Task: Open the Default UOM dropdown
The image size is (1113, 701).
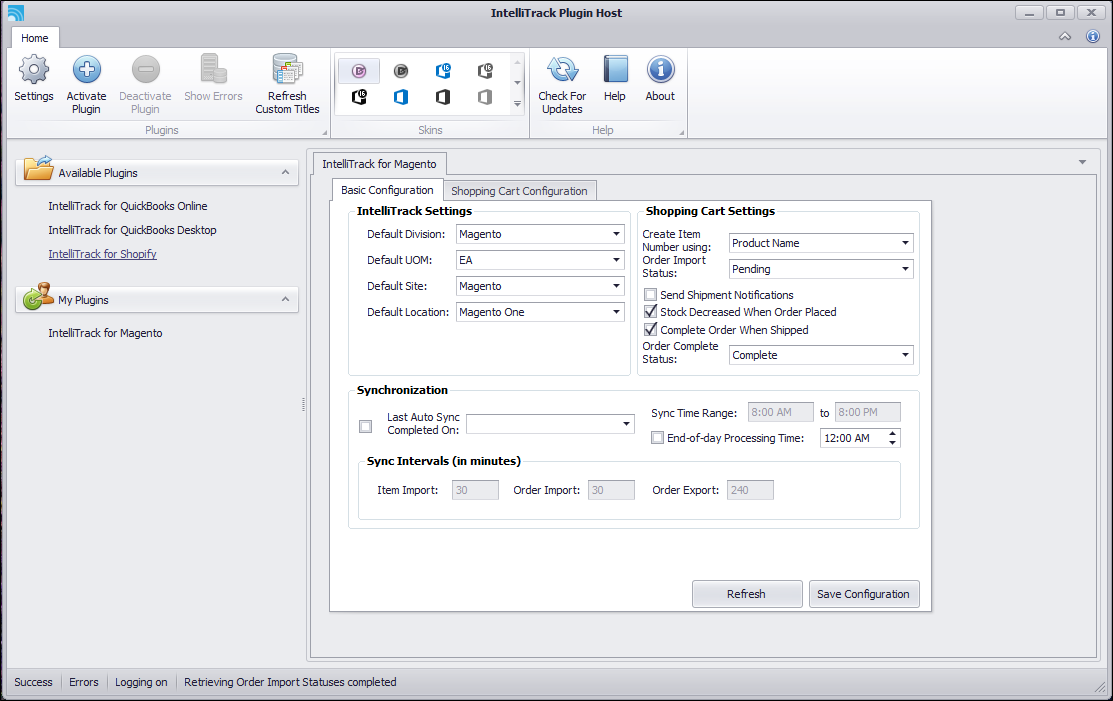Action: tap(616, 260)
